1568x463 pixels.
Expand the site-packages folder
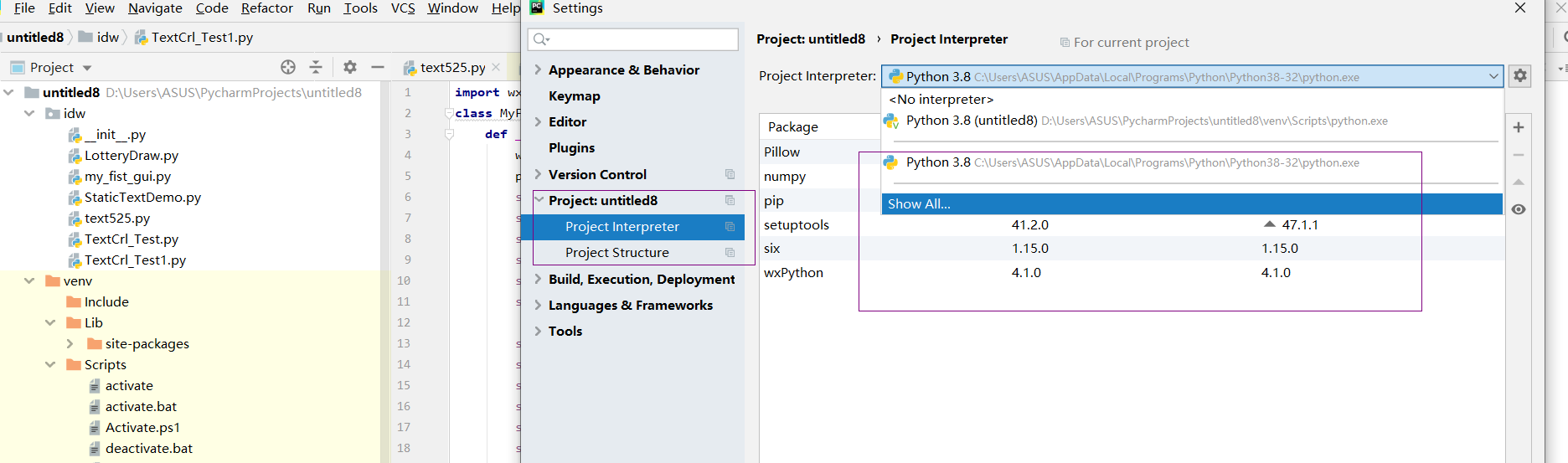point(70,343)
